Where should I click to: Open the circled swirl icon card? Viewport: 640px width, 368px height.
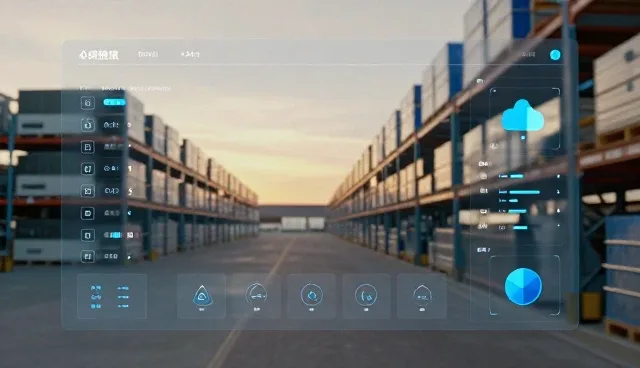[311, 296]
